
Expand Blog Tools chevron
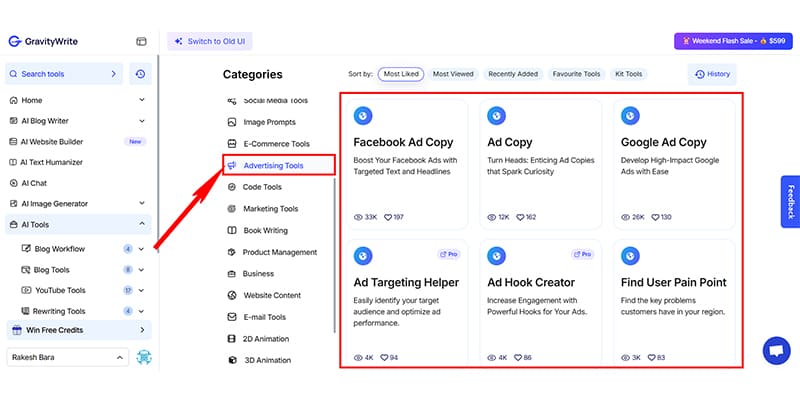pos(141,270)
